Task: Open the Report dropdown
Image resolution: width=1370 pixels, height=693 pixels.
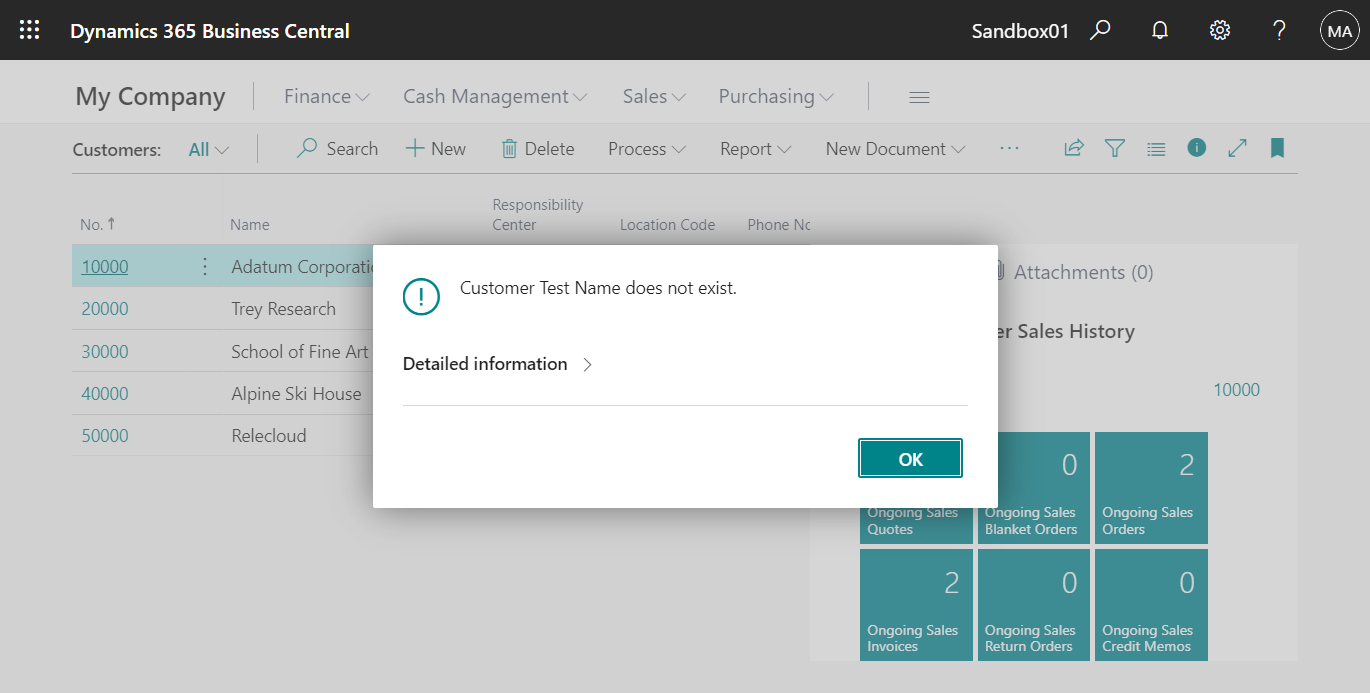Action: (x=754, y=148)
